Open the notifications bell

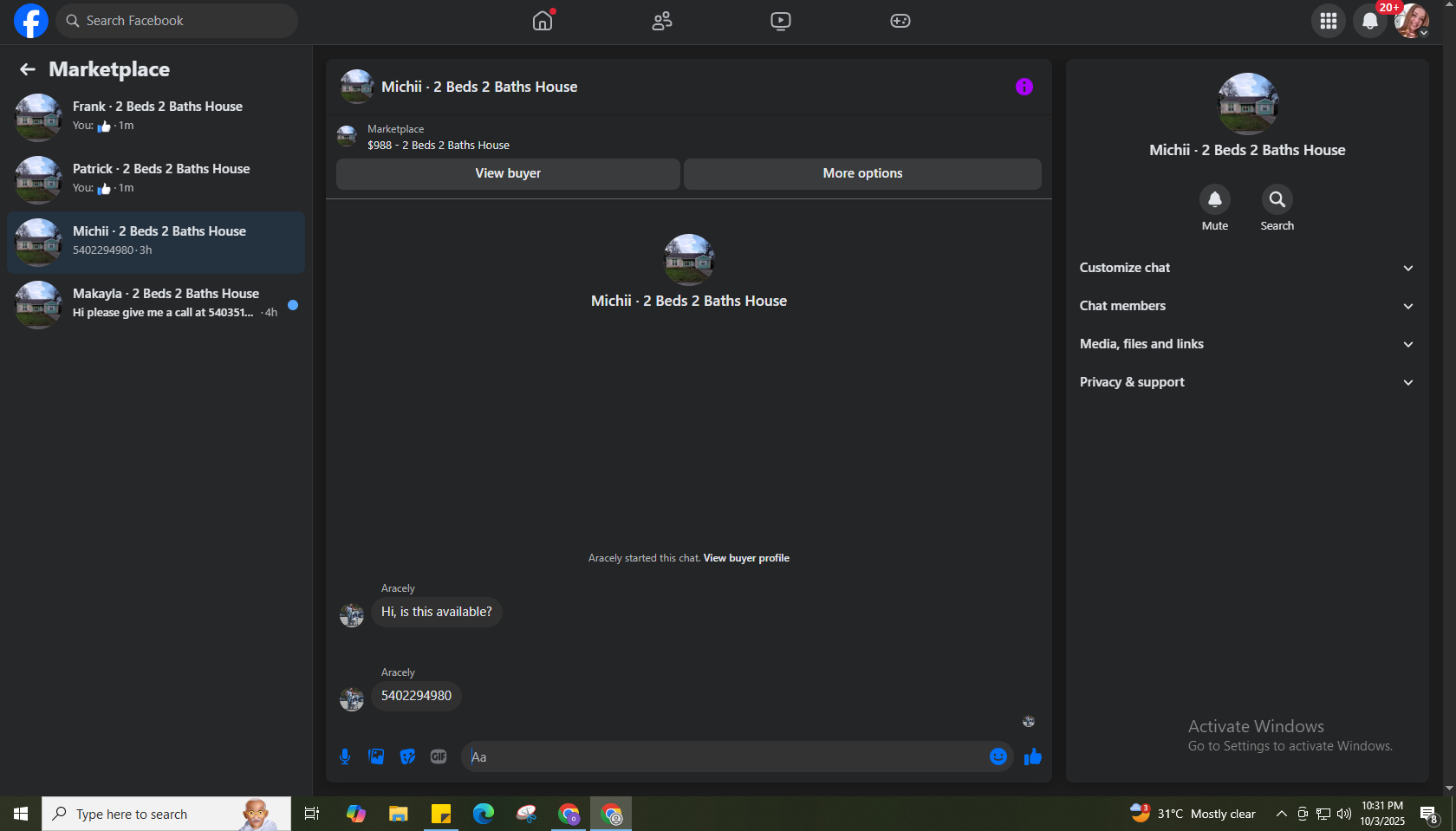click(1370, 21)
